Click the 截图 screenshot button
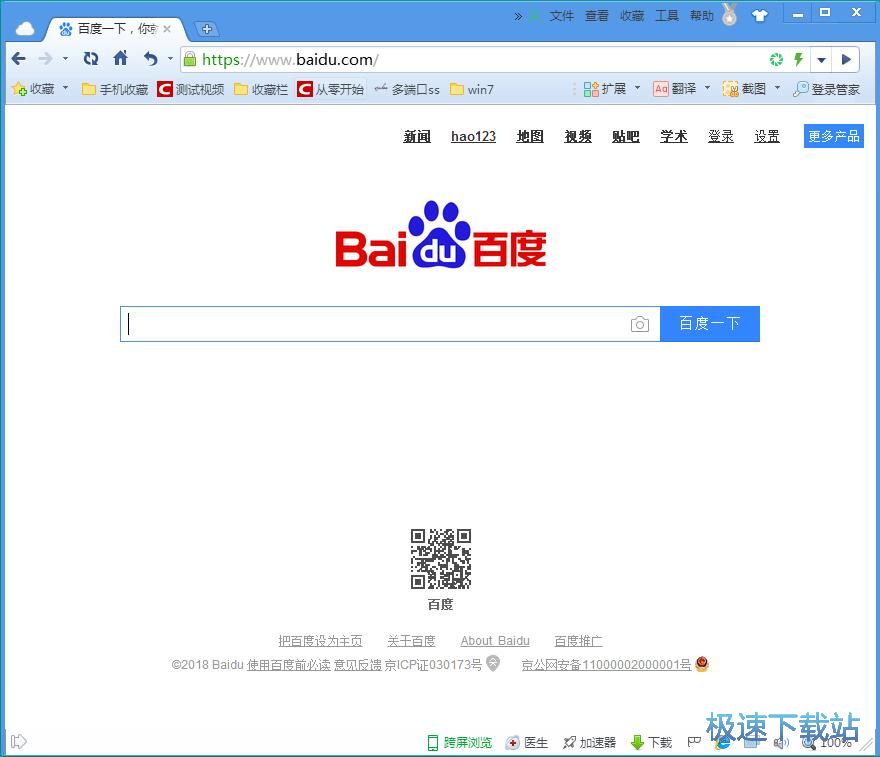This screenshot has width=880, height=757. click(744, 89)
